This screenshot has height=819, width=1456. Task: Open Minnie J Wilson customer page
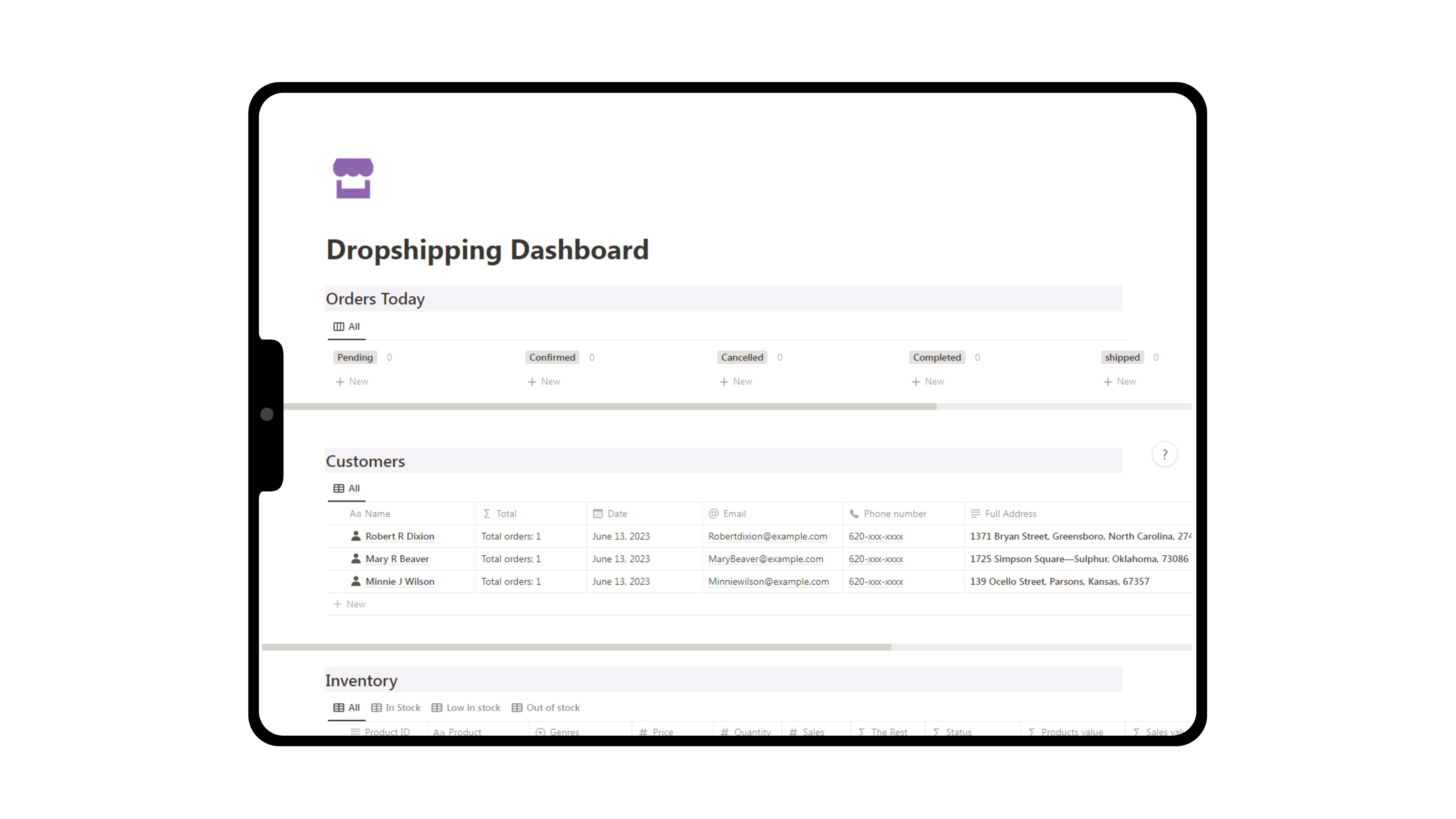pyautogui.click(x=400, y=582)
